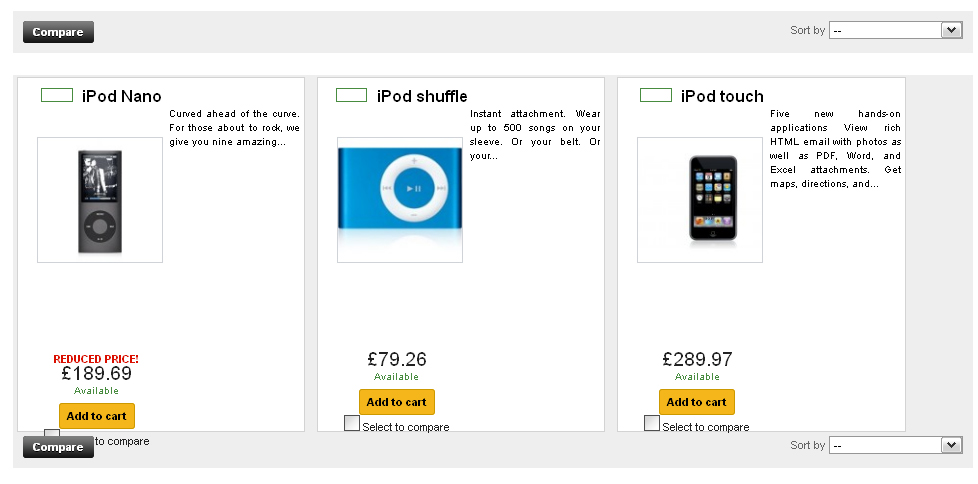Open the bottom Sort by dropdown
Viewport: 978px width, 484px height.
pyautogui.click(x=895, y=445)
